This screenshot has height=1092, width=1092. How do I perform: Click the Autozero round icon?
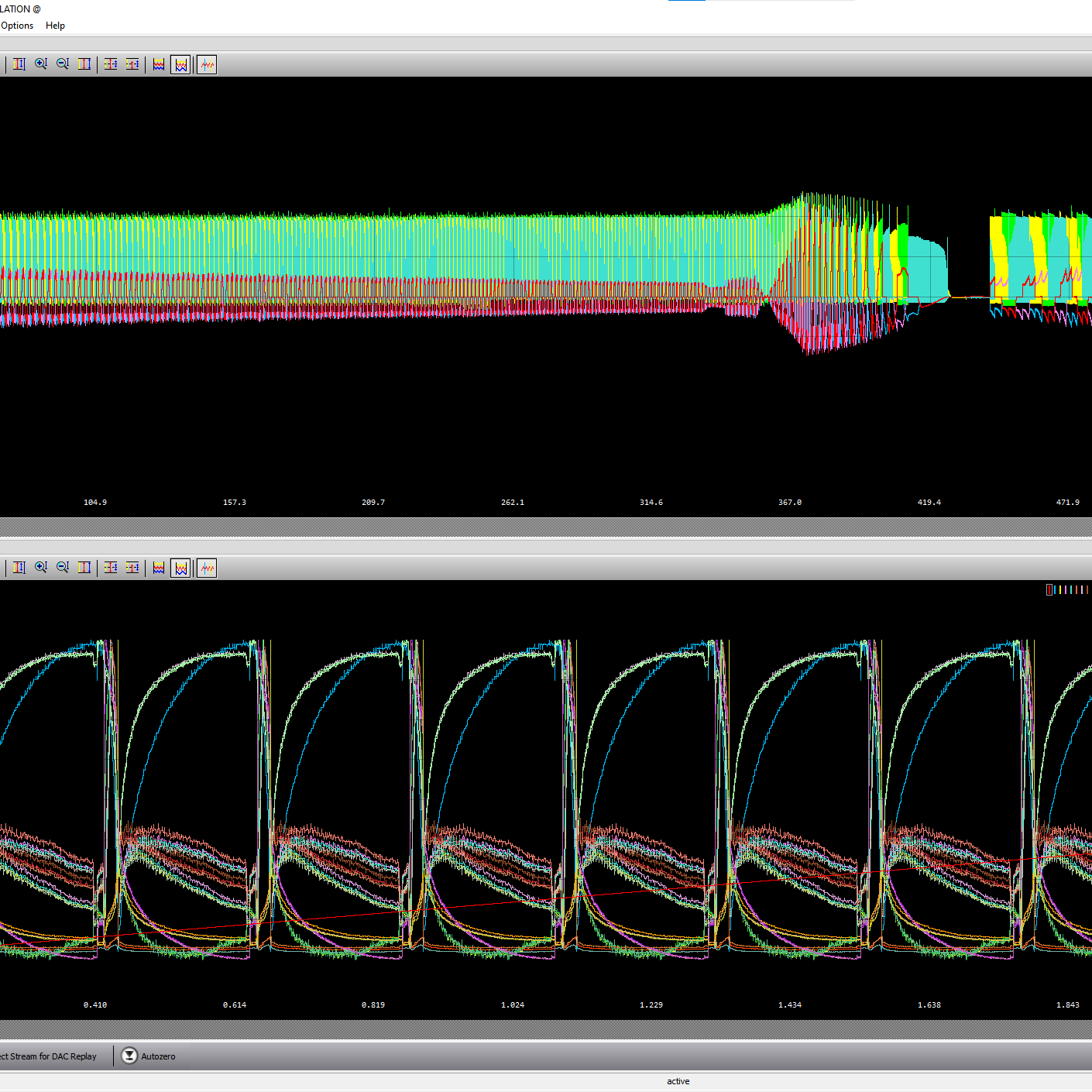click(129, 1056)
